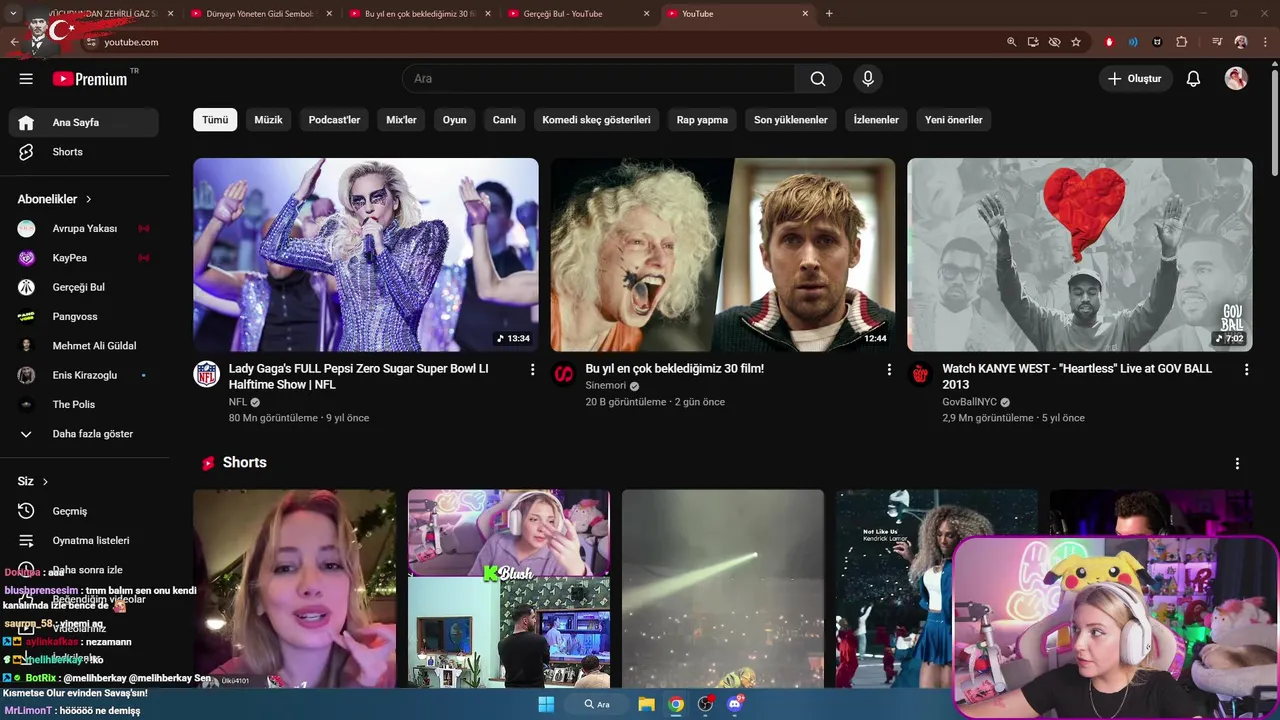
Task: Expand Daha fazla göster subscriptions
Action: coord(84,434)
